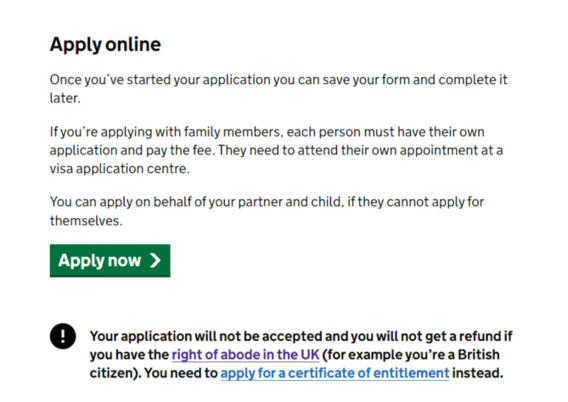Click the green Apply now button

click(110, 260)
